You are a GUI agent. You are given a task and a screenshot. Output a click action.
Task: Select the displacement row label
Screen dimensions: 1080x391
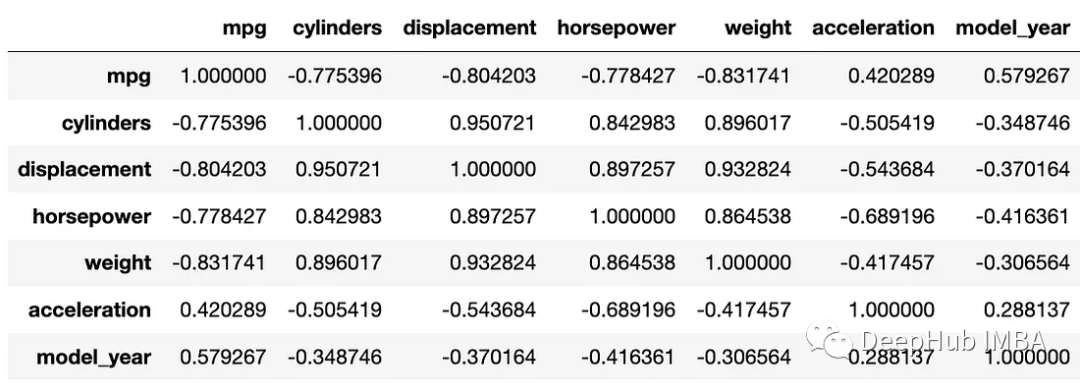pos(85,169)
